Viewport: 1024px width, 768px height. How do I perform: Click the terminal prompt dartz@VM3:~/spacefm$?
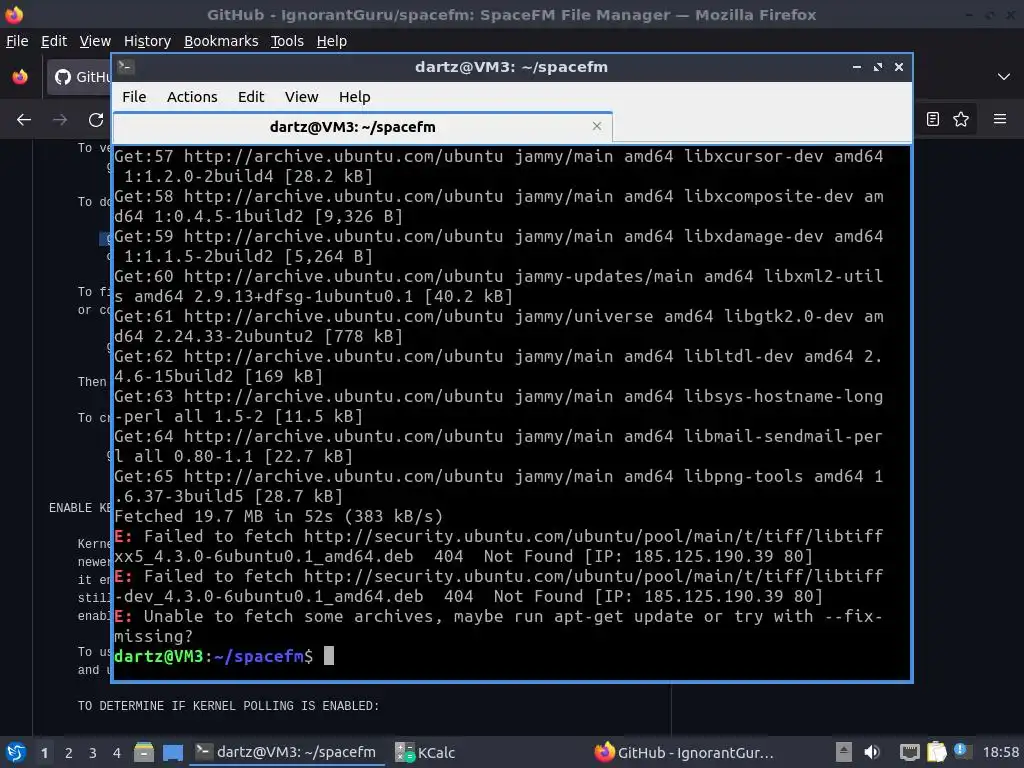coord(214,656)
